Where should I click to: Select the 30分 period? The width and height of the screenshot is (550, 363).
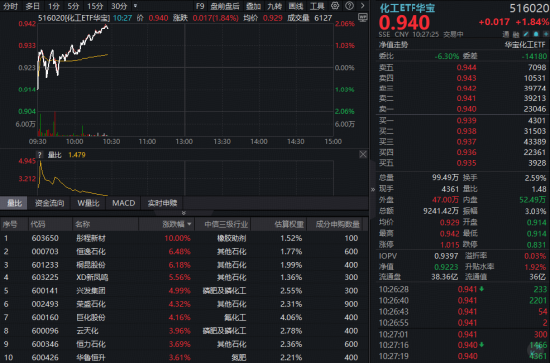click(x=119, y=6)
